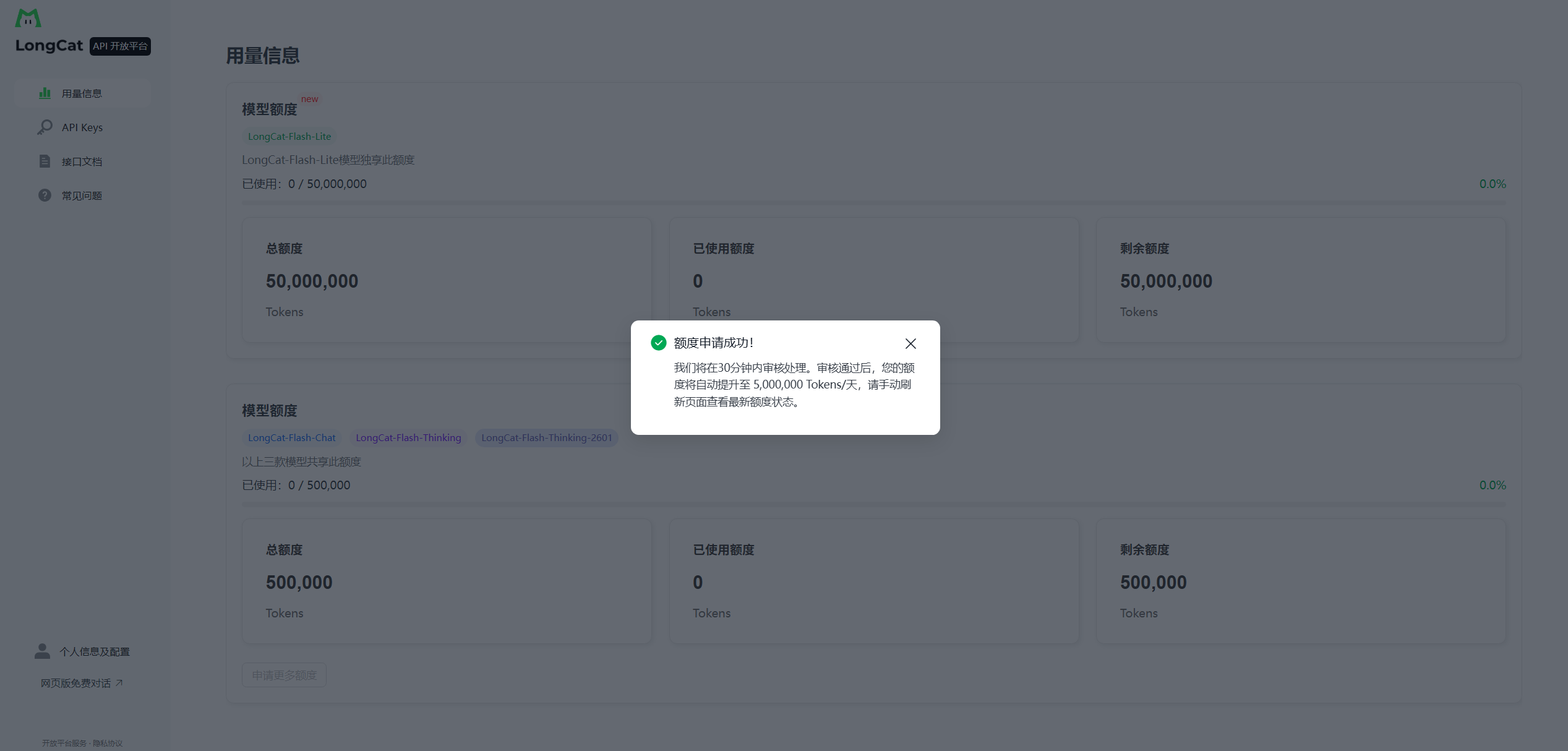The image size is (1568, 751).
Task: Click the question-mark icon for 常见问题
Action: [x=45, y=195]
